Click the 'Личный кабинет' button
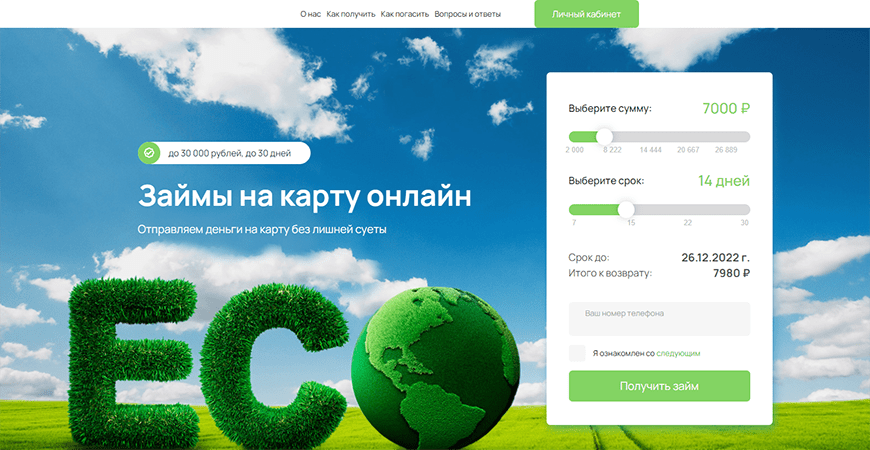Screen dimensions: 870x450 click(586, 14)
